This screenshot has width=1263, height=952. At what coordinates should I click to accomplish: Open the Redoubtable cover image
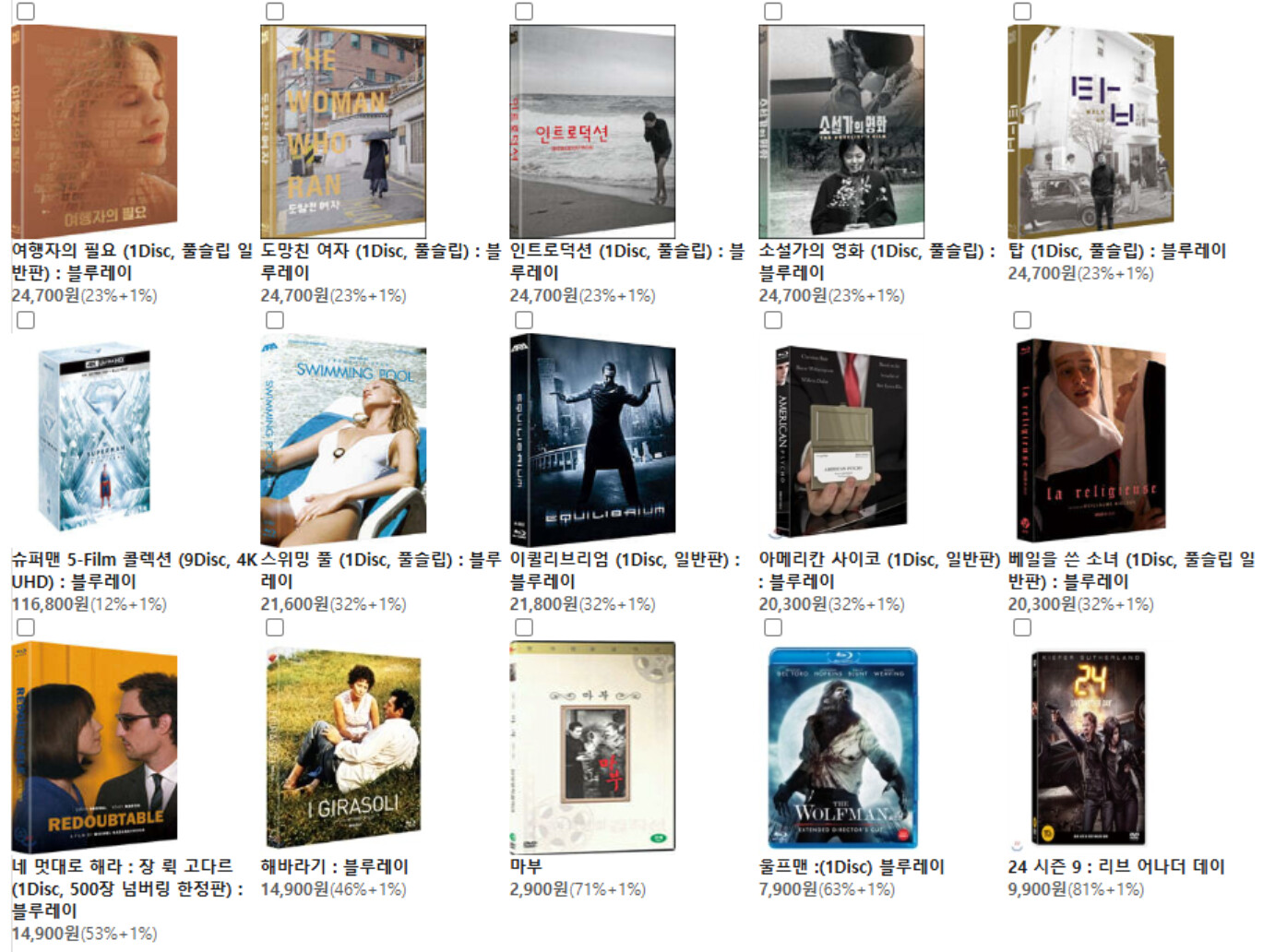click(x=94, y=747)
